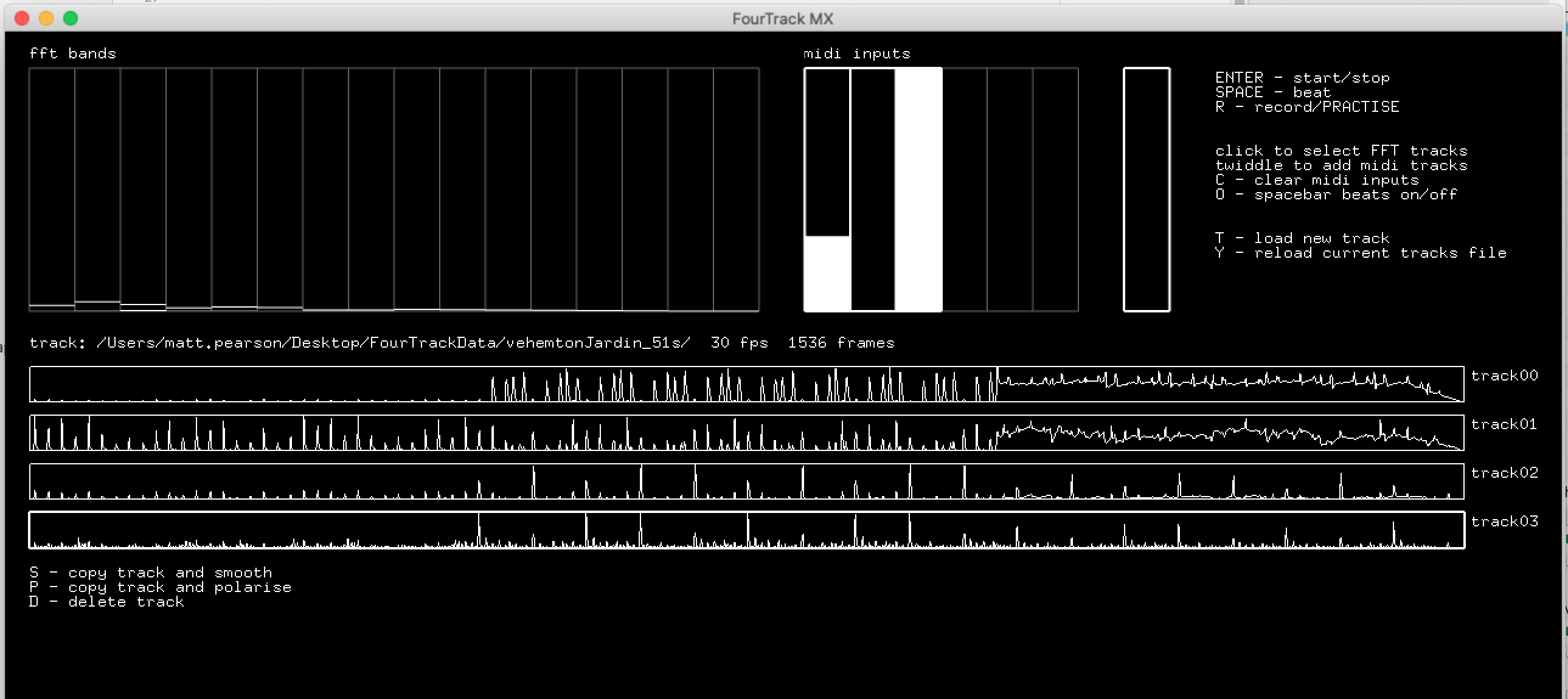Click the 'D - delete track' text
Image resolution: width=1568 pixels, height=699 pixels.
click(106, 602)
